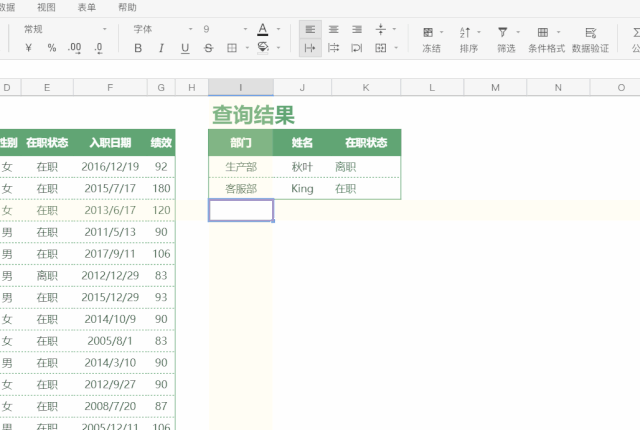
Task: Open the fill color dropdown arrow
Action: click(x=279, y=48)
